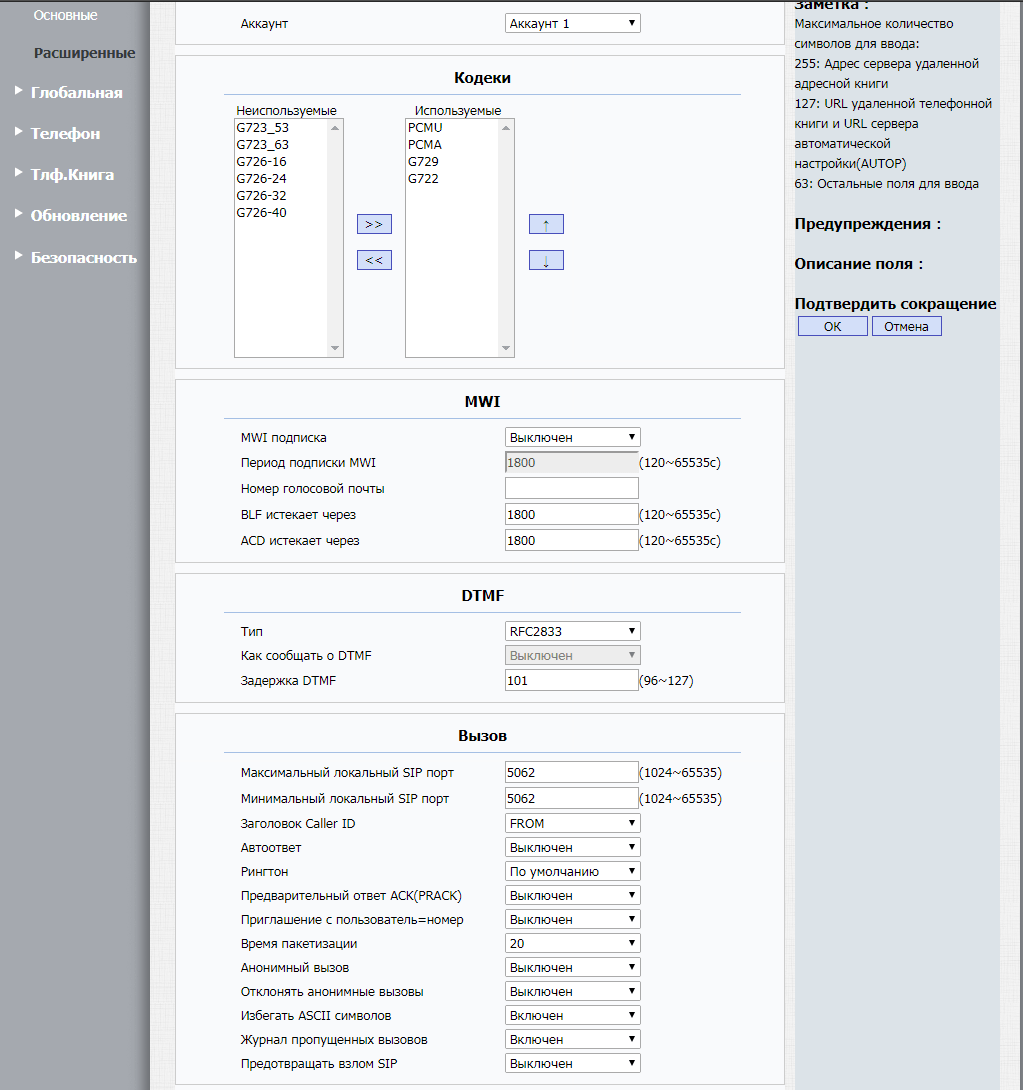Image resolution: width=1023 pixels, height=1090 pixels.
Task: Click the Задержка DTMF field
Action: 571,680
